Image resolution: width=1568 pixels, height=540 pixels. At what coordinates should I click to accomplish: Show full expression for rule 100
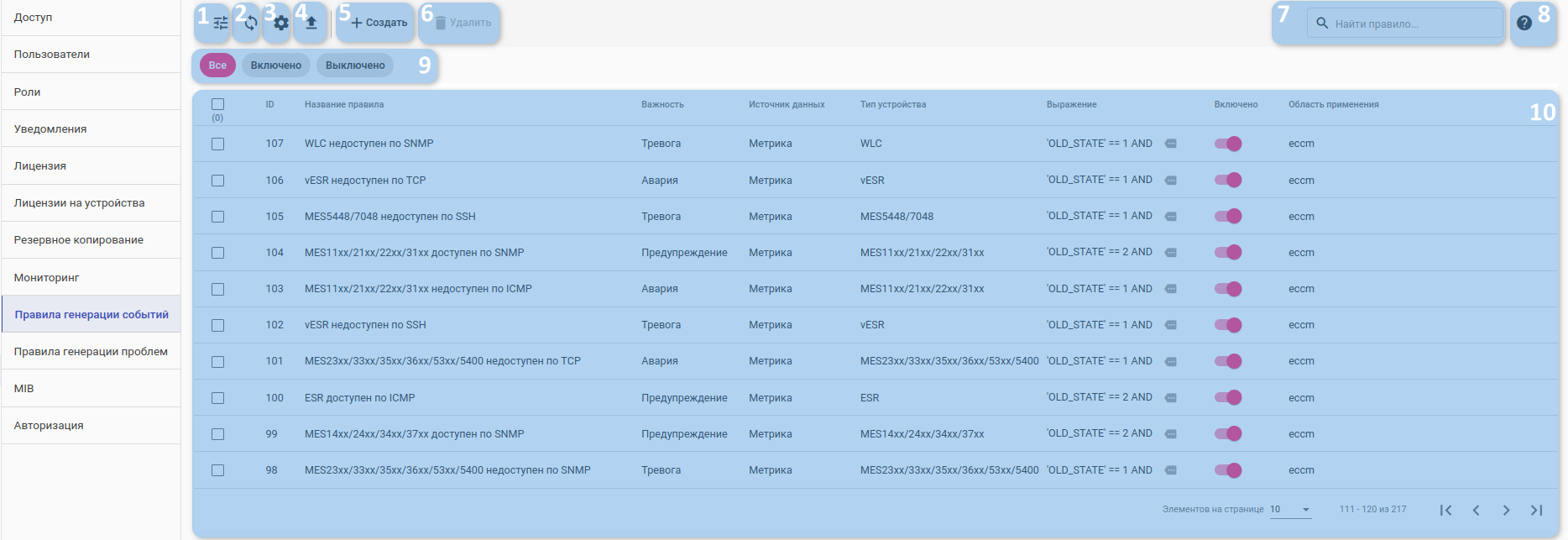[1171, 397]
